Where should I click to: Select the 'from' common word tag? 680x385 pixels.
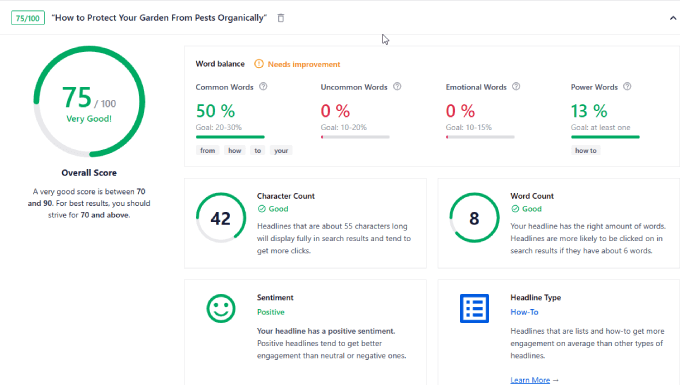tap(207, 150)
